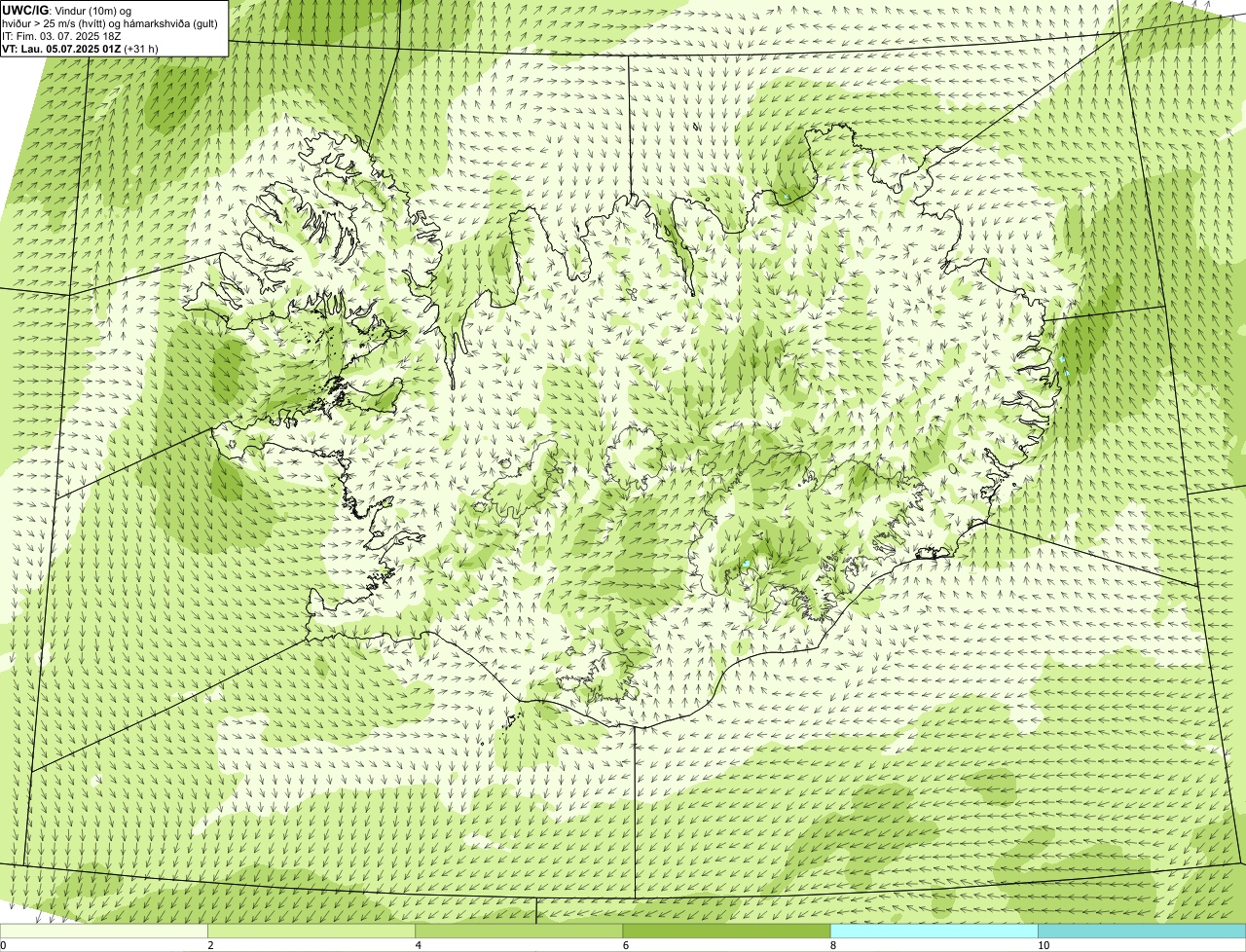Click the above-10 m/s teal legend swatch
Screen dimensions: 1246x952
[x=1142, y=932]
